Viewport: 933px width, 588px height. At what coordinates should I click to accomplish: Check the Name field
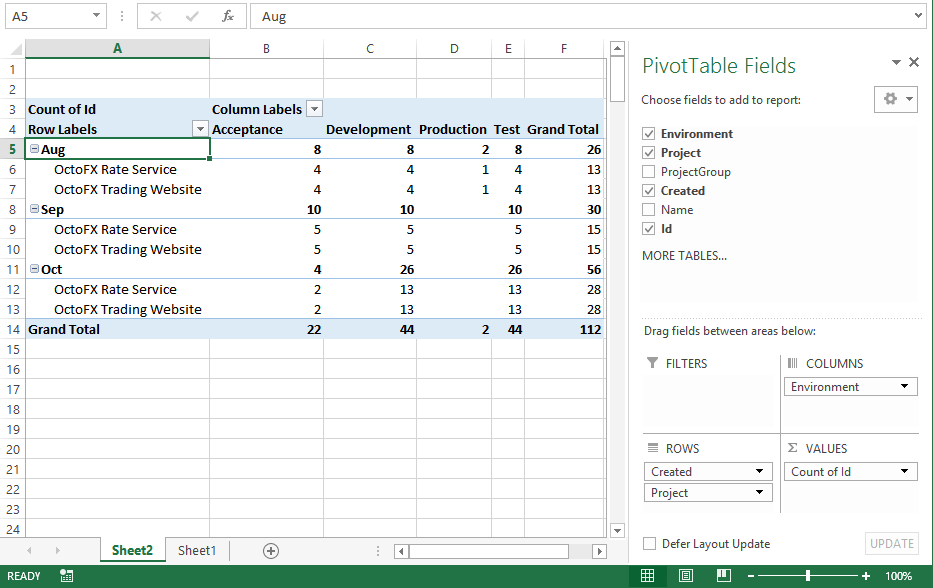pyautogui.click(x=649, y=210)
